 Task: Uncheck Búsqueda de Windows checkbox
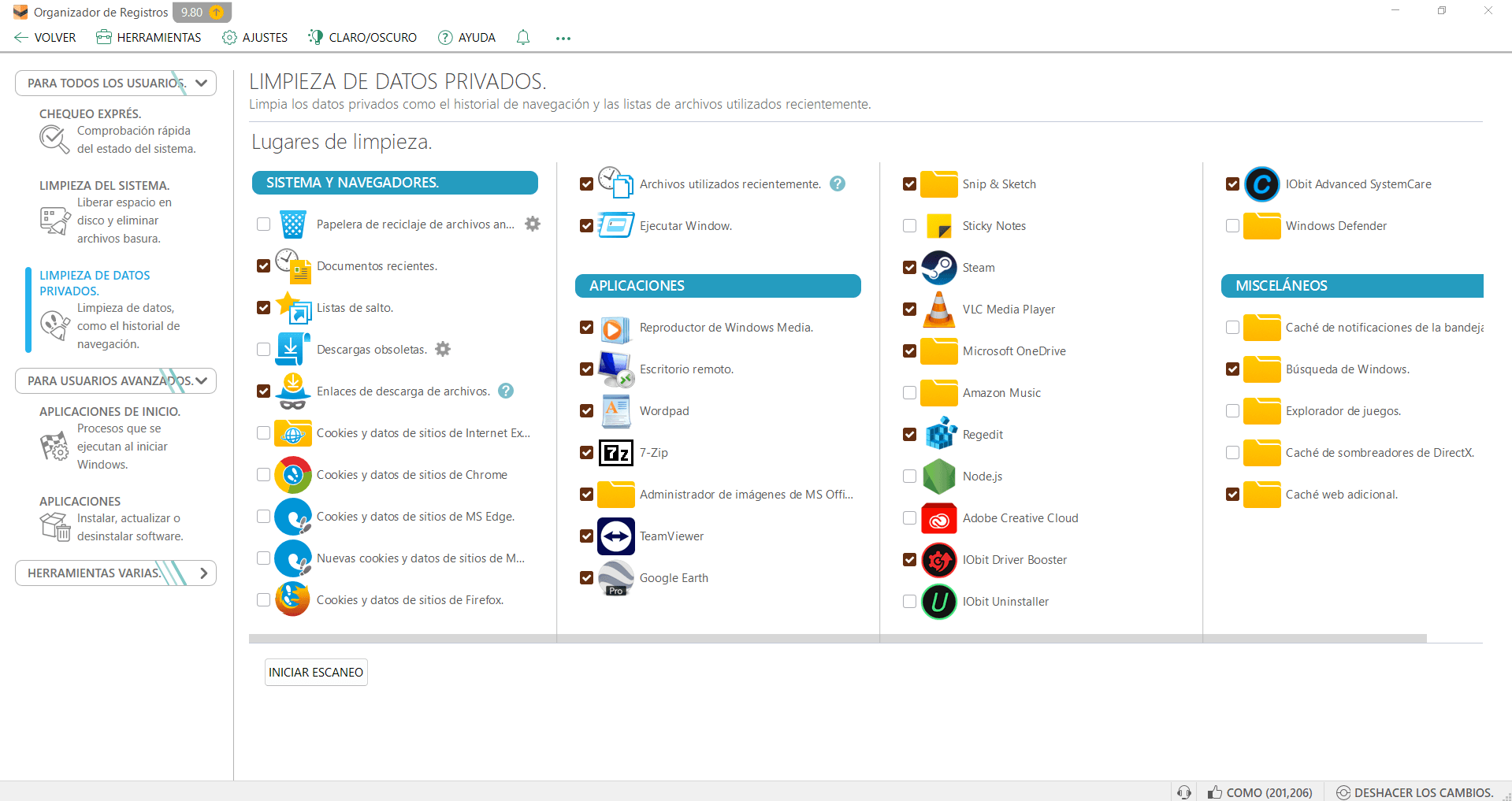tap(1232, 369)
